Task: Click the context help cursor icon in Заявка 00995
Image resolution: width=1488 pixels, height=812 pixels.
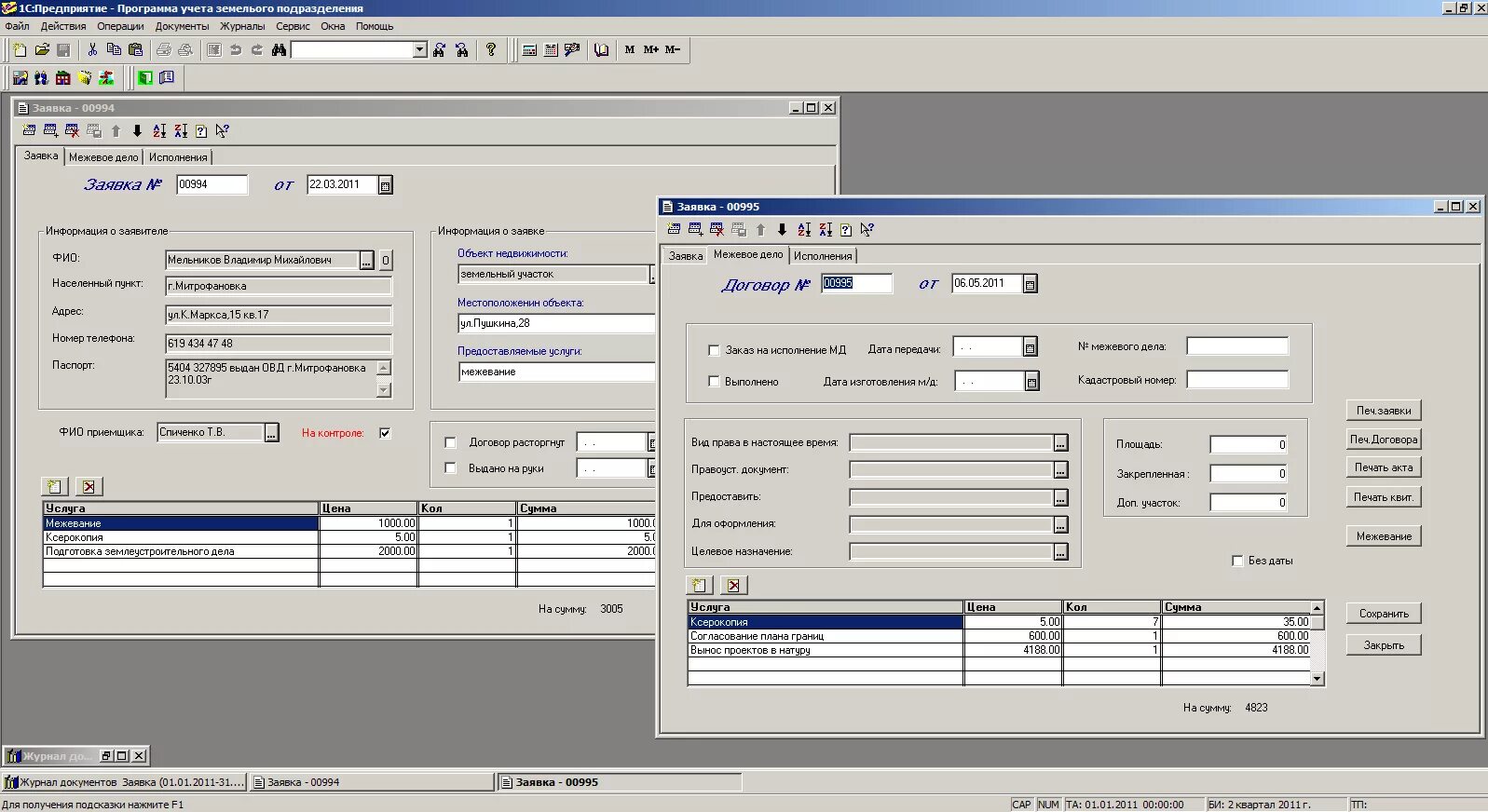Action: tap(867, 230)
